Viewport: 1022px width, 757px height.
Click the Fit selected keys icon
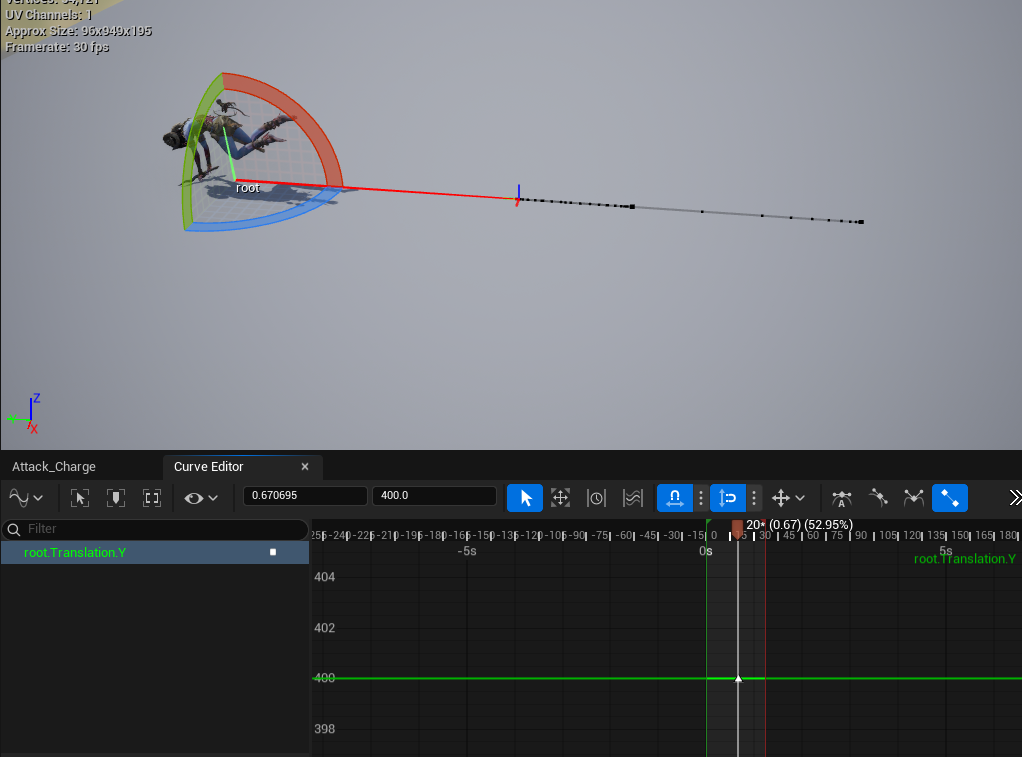tap(80, 498)
